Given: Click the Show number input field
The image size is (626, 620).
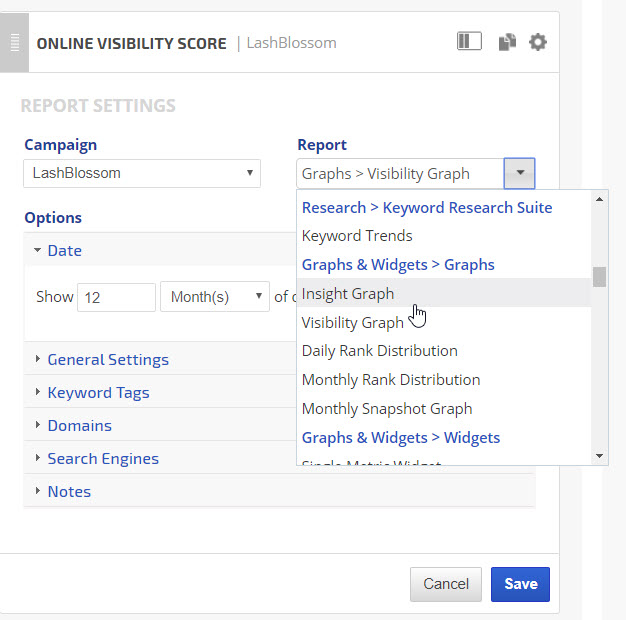Looking at the screenshot, I should 116,297.
